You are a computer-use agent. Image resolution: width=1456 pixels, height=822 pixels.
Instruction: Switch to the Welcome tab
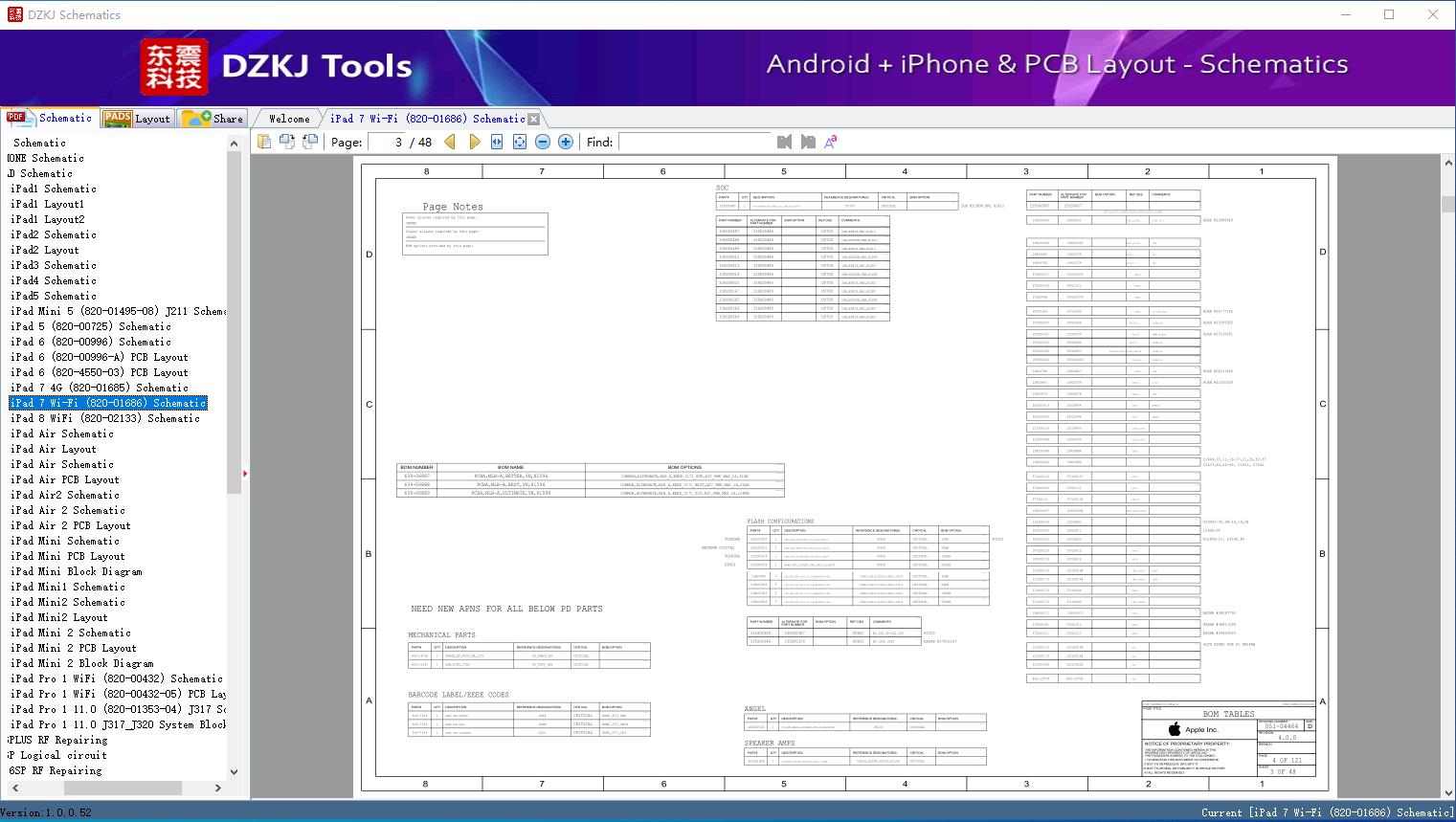289,119
